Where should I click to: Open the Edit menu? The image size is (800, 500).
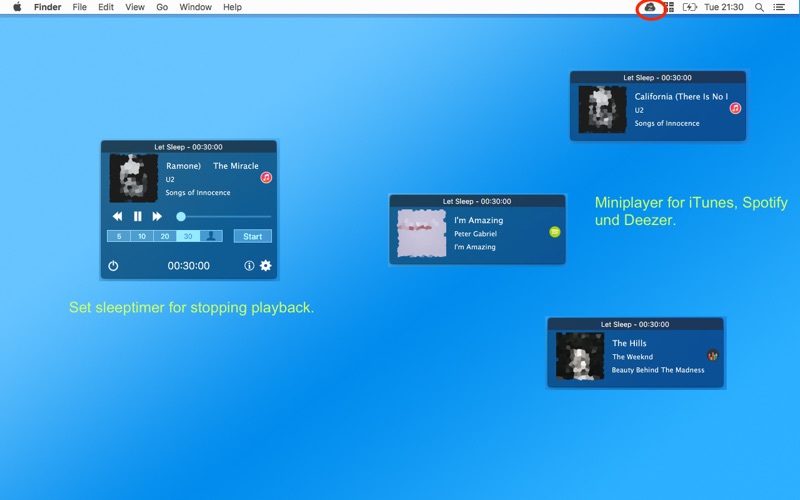(106, 7)
